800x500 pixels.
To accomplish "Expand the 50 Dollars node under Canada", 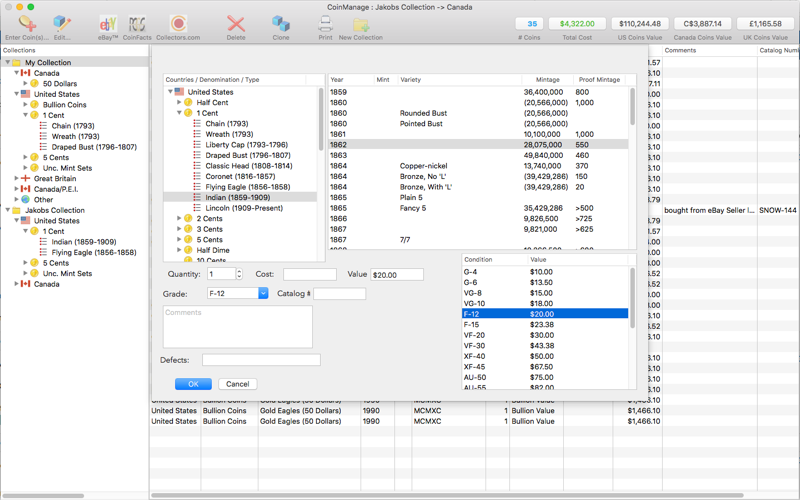I will 26,84.
